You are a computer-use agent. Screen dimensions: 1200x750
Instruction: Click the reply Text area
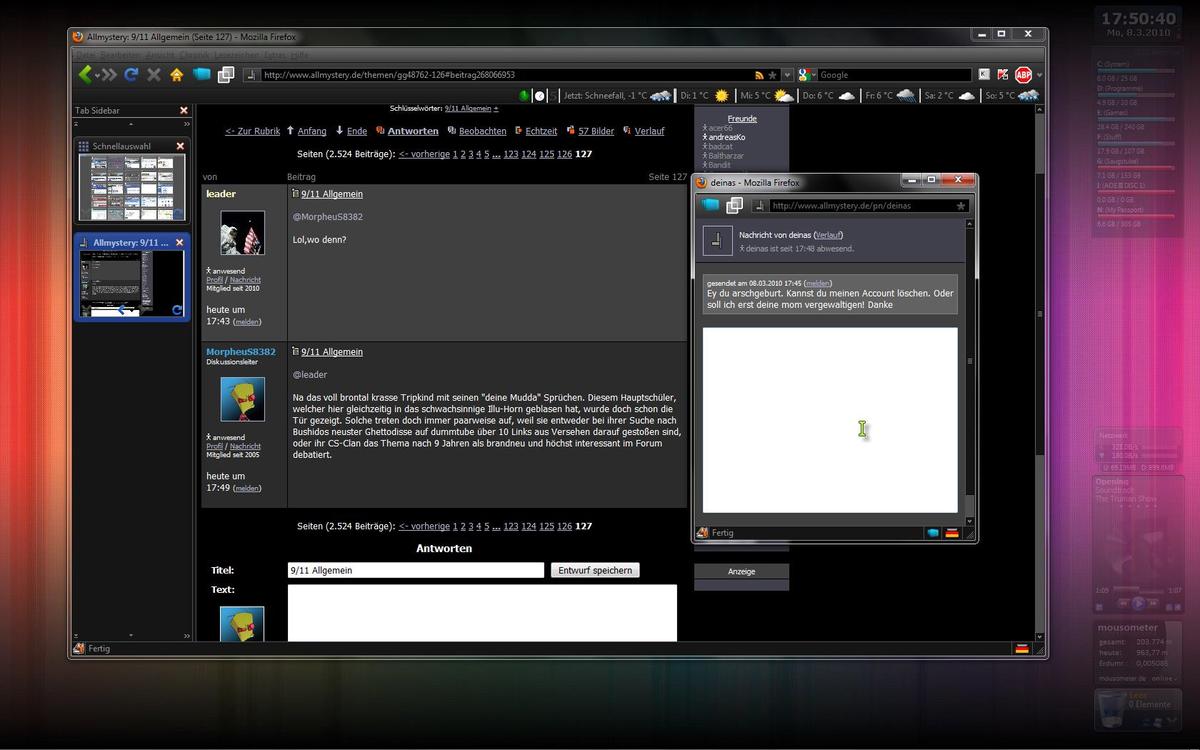[482, 612]
